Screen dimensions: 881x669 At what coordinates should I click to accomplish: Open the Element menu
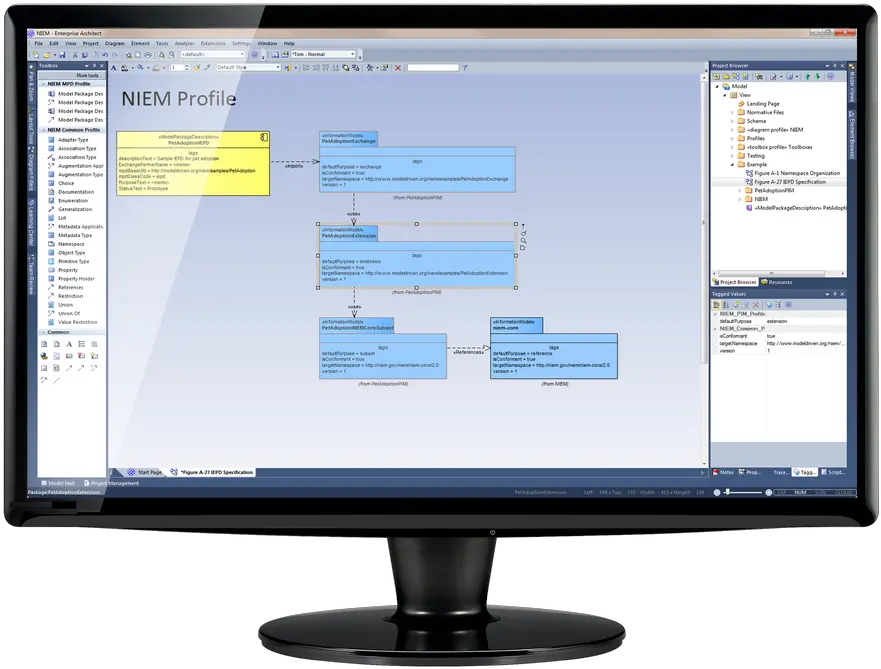(x=140, y=43)
